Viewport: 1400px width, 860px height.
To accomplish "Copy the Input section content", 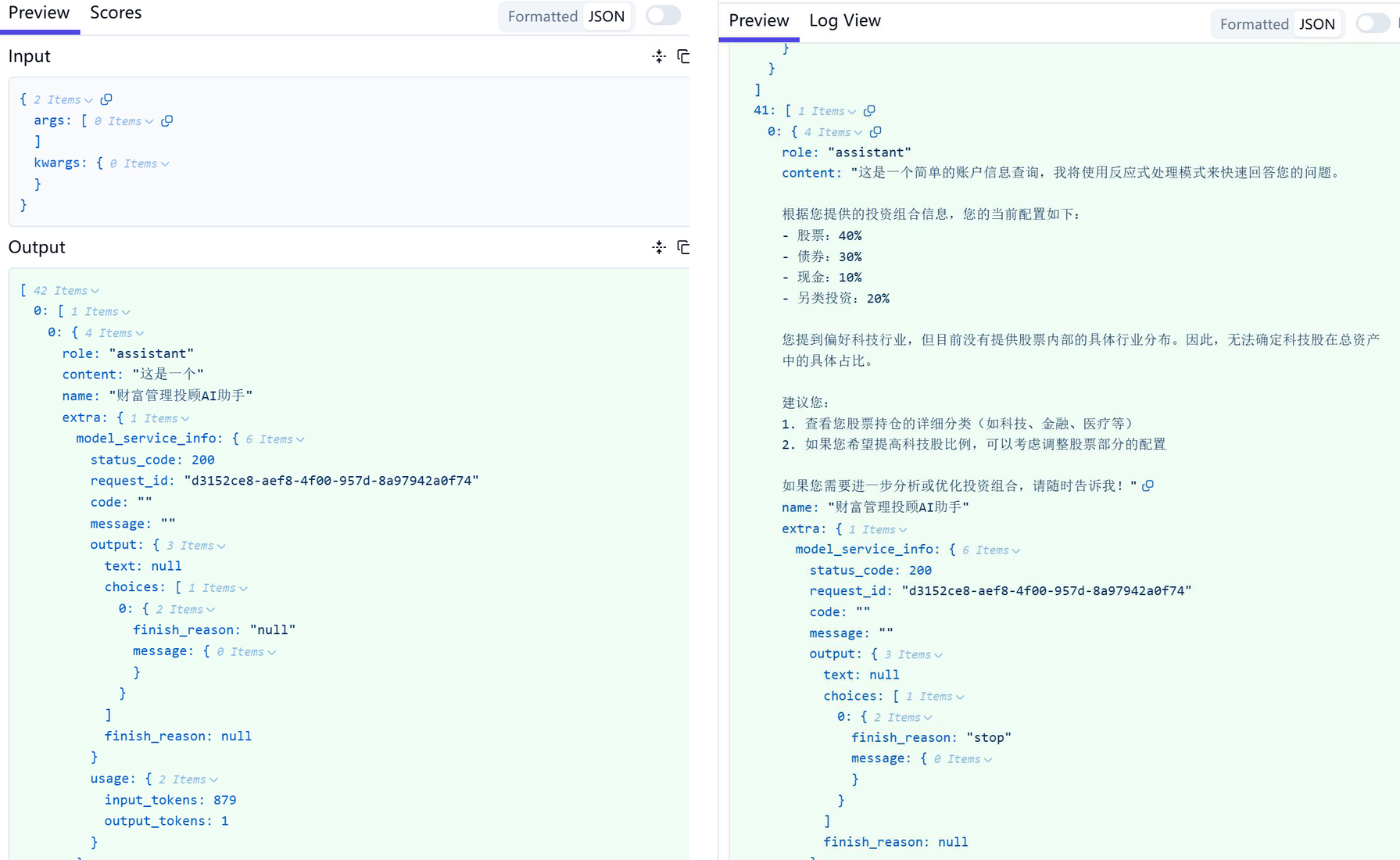I will tap(683, 56).
